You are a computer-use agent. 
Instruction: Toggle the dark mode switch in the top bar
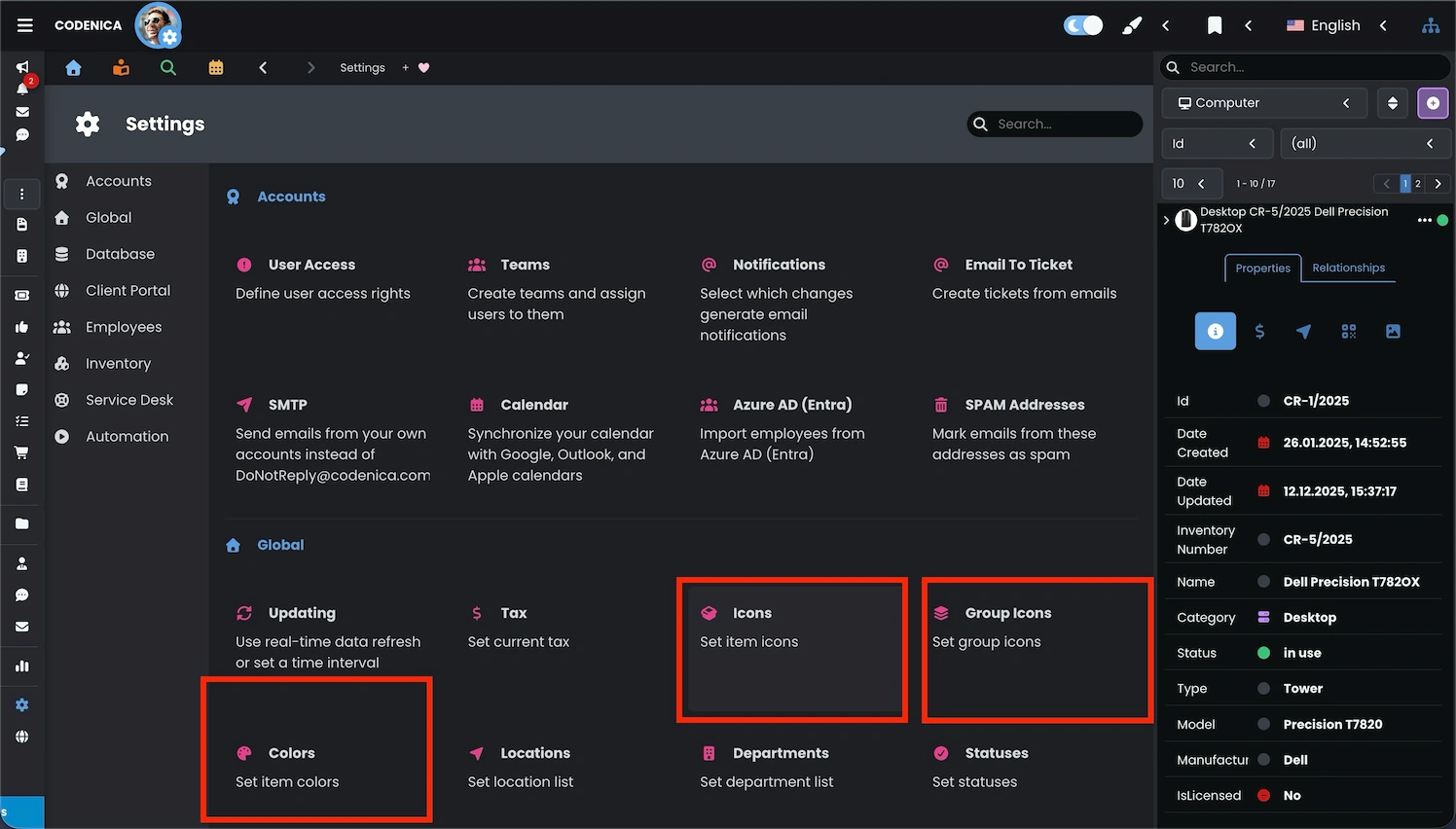1082,25
